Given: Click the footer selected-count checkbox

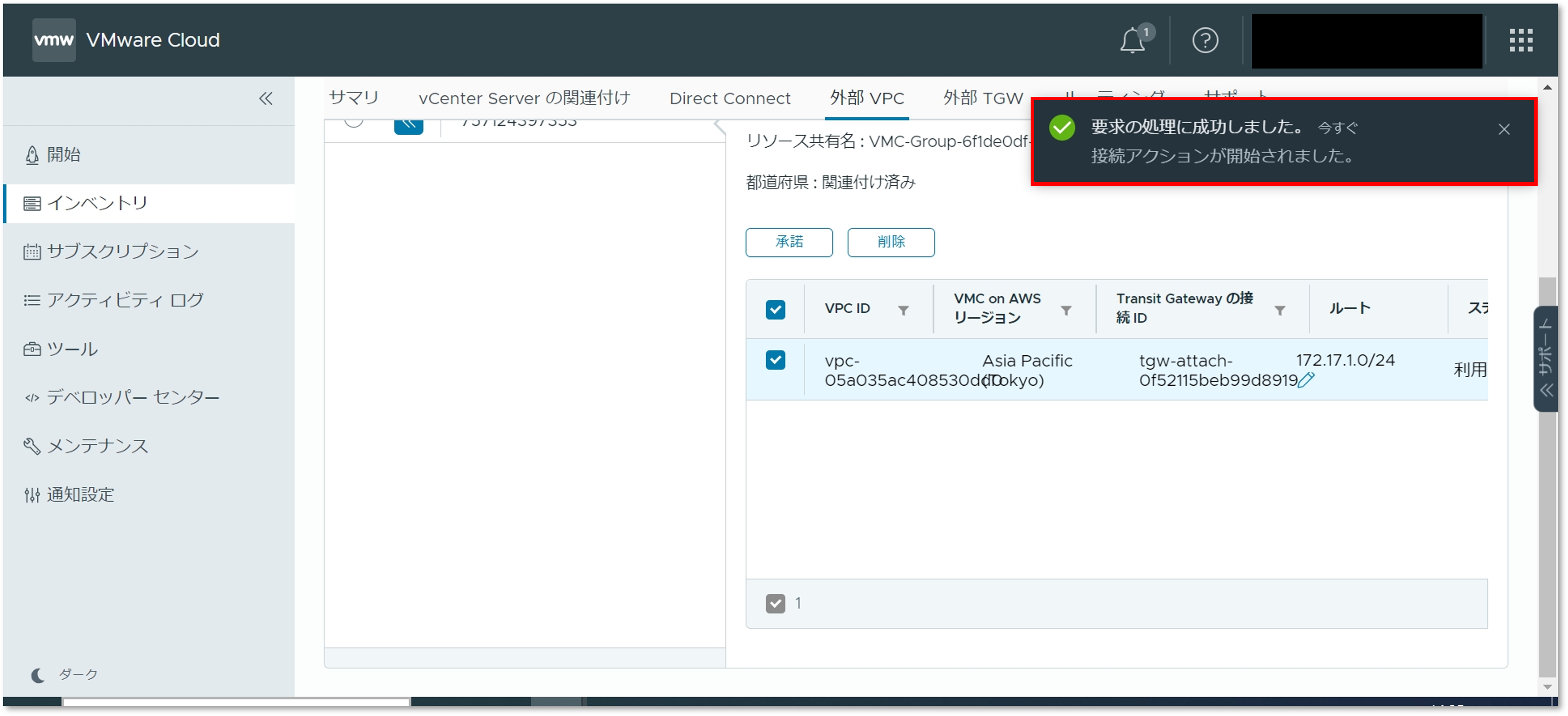Looking at the screenshot, I should 775,603.
